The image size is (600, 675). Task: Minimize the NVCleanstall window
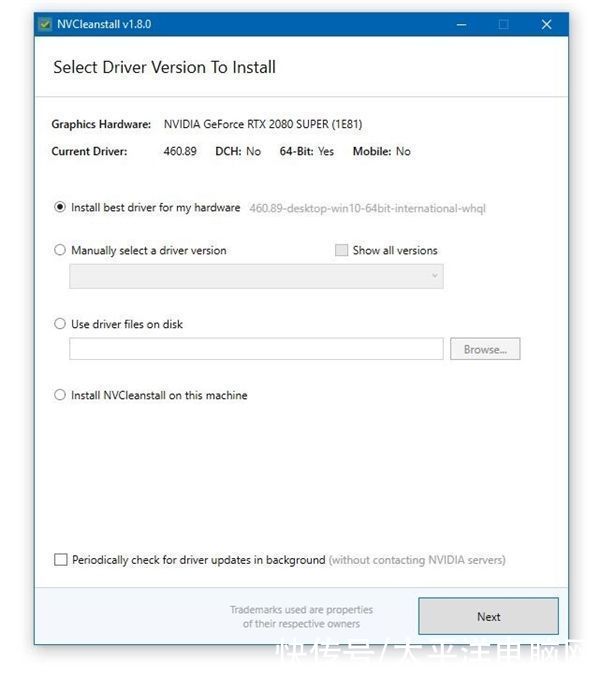[x=461, y=25]
